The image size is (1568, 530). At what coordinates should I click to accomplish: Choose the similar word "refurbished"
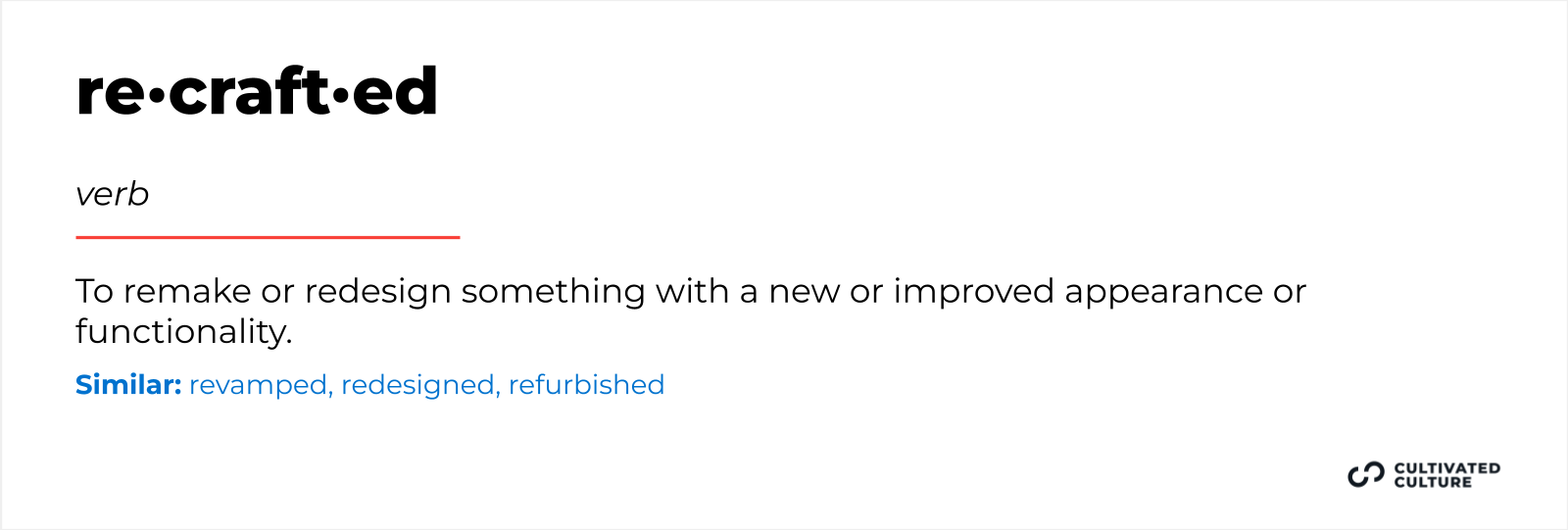[x=586, y=385]
